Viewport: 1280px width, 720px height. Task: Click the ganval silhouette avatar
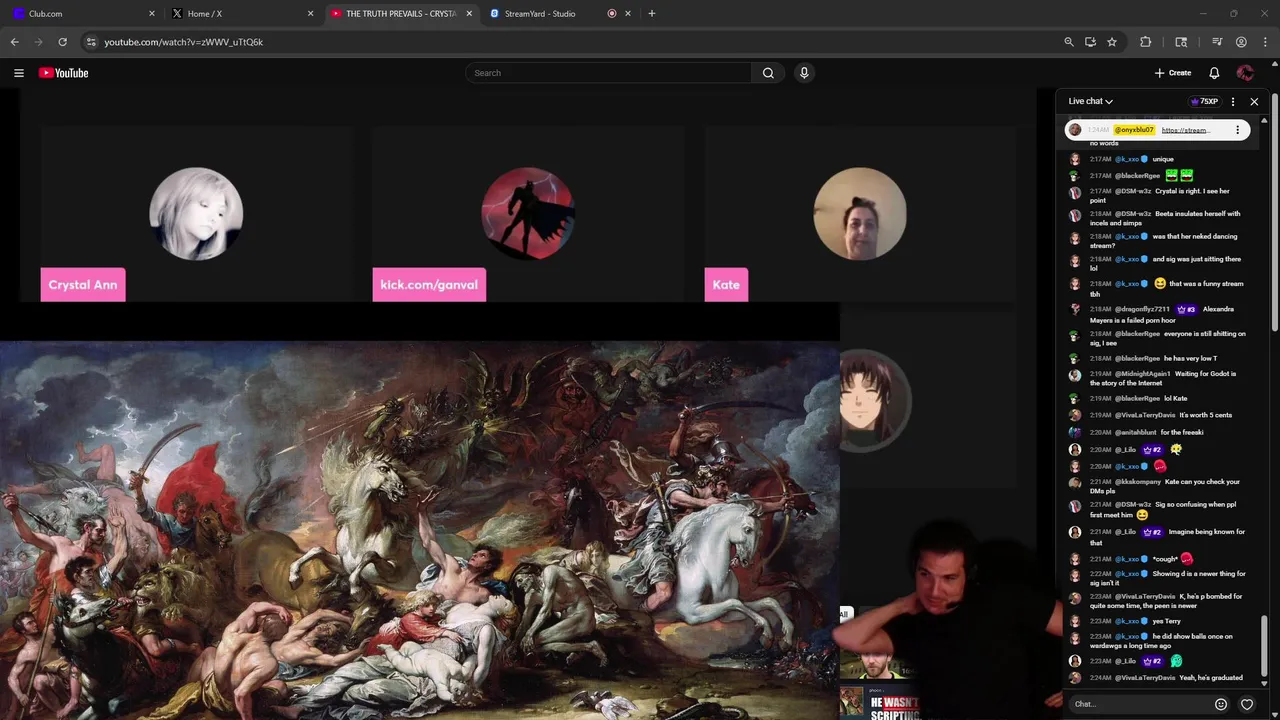(x=528, y=214)
